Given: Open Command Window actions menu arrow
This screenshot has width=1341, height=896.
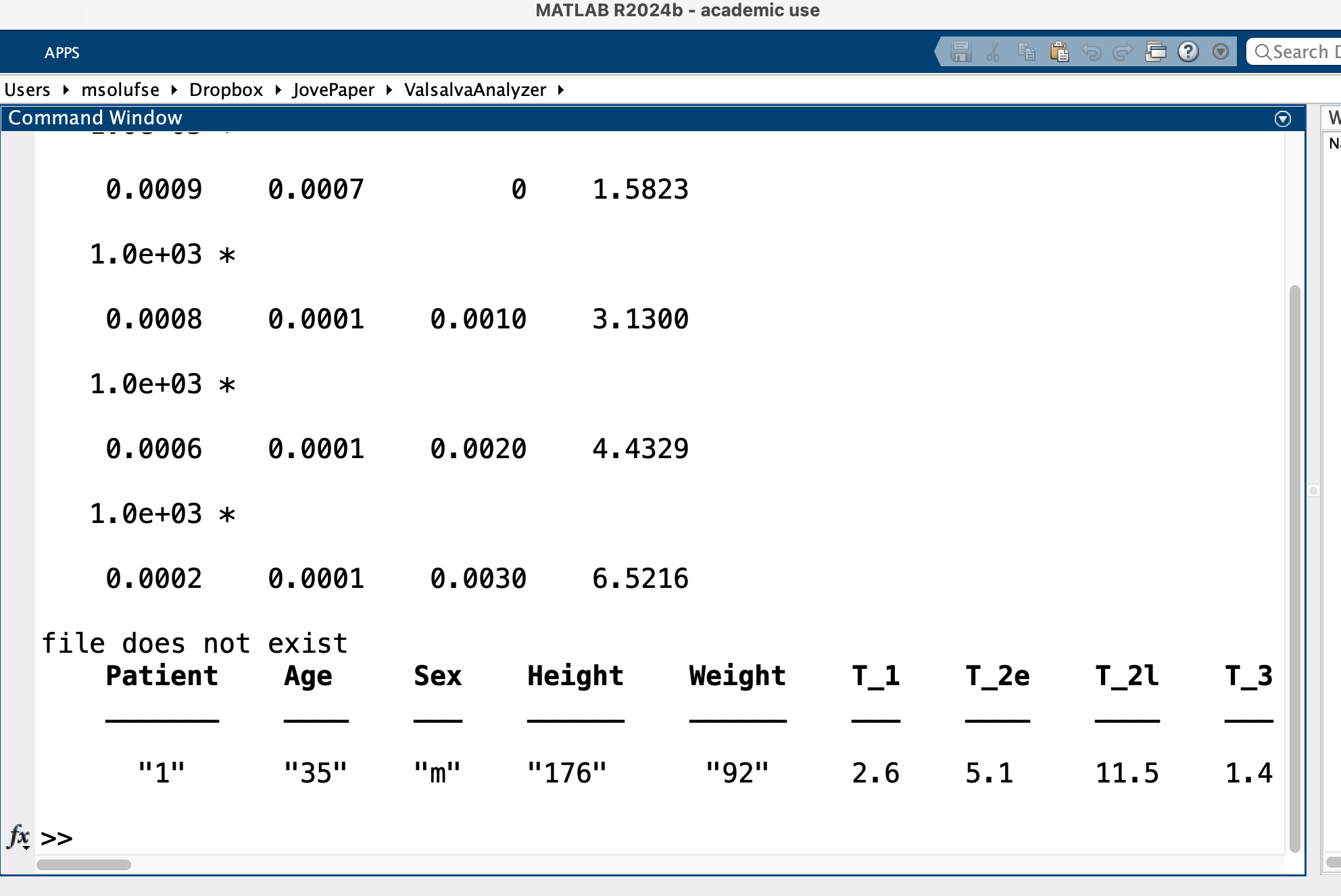Looking at the screenshot, I should 1282,119.
